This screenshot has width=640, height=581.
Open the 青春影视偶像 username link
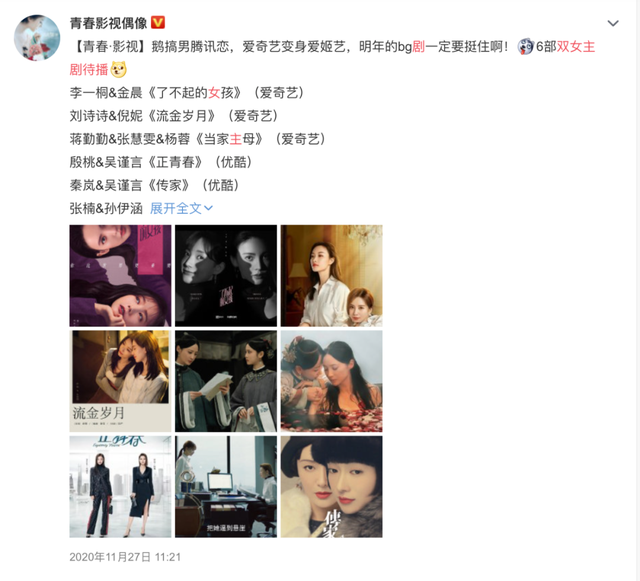(108, 23)
